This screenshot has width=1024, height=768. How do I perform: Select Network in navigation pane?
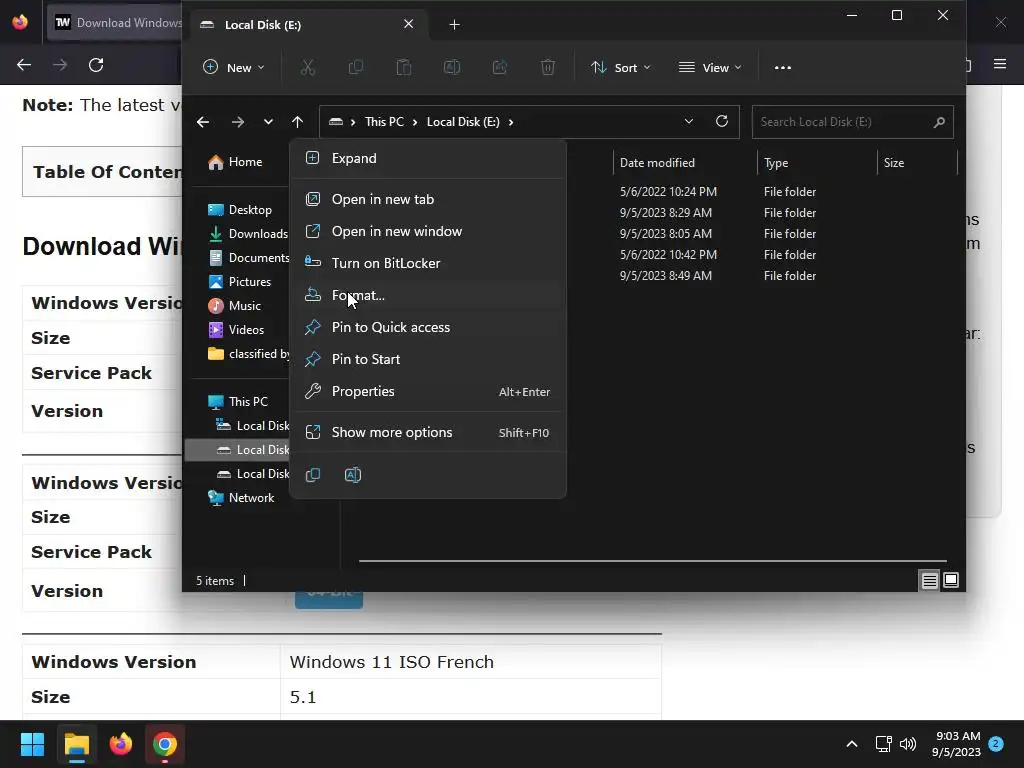coord(241,498)
